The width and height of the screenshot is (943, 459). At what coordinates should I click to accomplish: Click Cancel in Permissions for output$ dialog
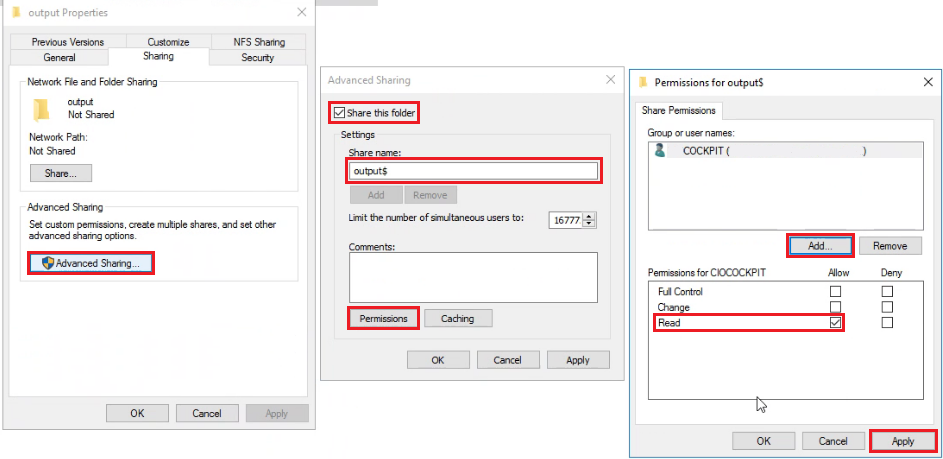(833, 441)
